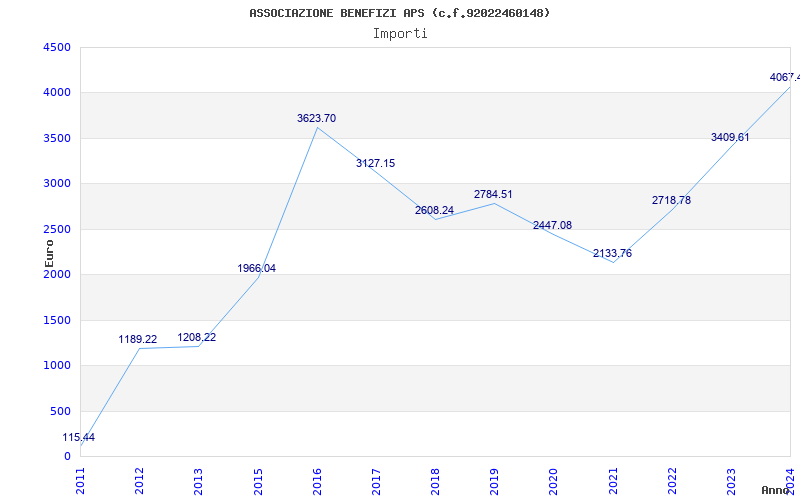Image resolution: width=800 pixels, height=500 pixels.
Task: Click the chart title ASSOCIAZIONE BENEFIZI APS
Action: point(399,13)
